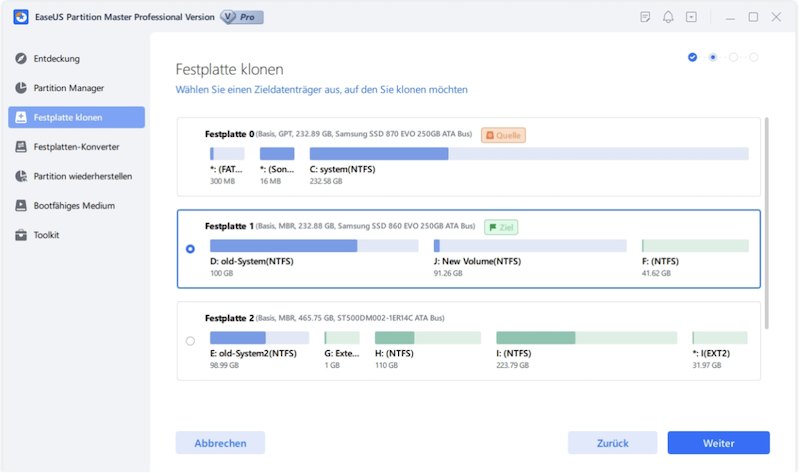Image resolution: width=800 pixels, height=473 pixels.
Task: Click the G: Exte... partition bar
Action: point(342,338)
